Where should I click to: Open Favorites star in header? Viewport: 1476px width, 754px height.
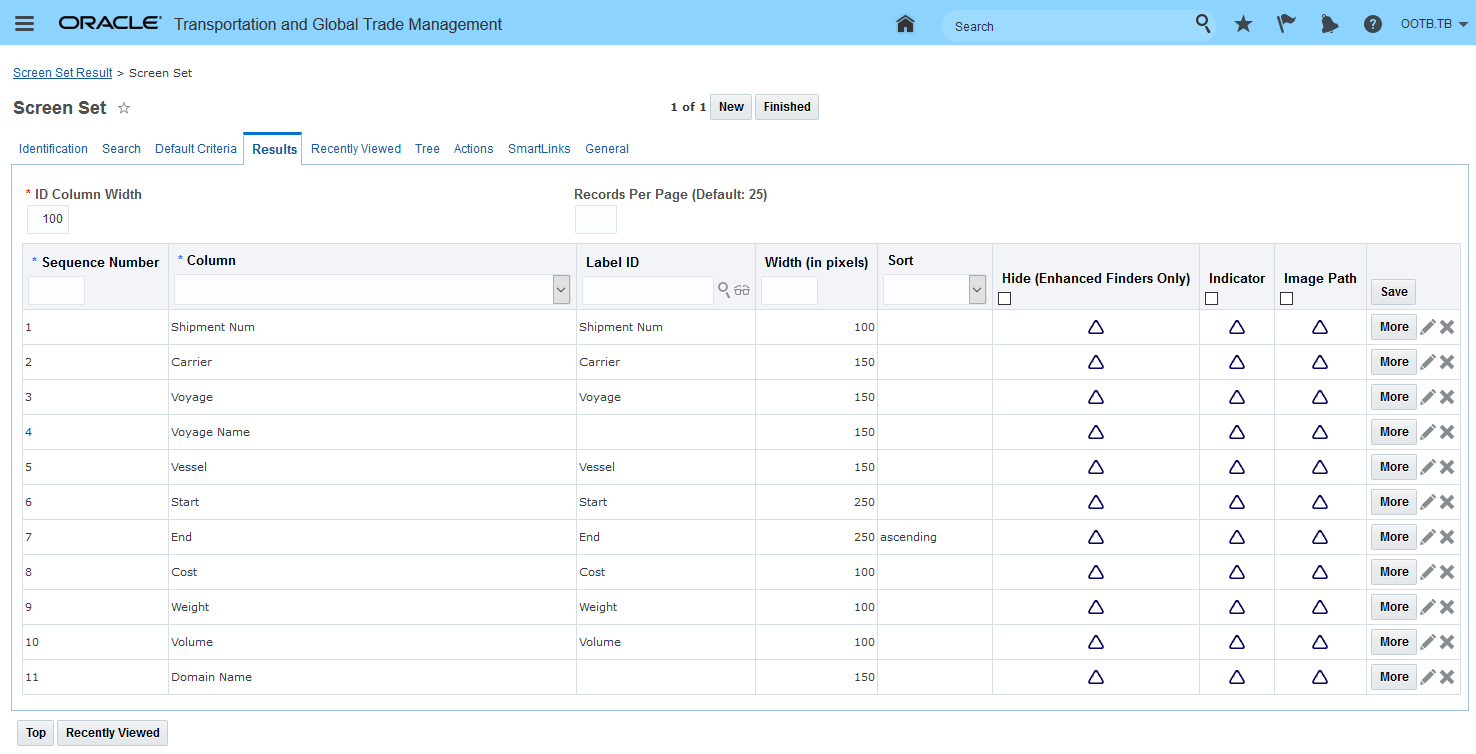[x=1243, y=24]
